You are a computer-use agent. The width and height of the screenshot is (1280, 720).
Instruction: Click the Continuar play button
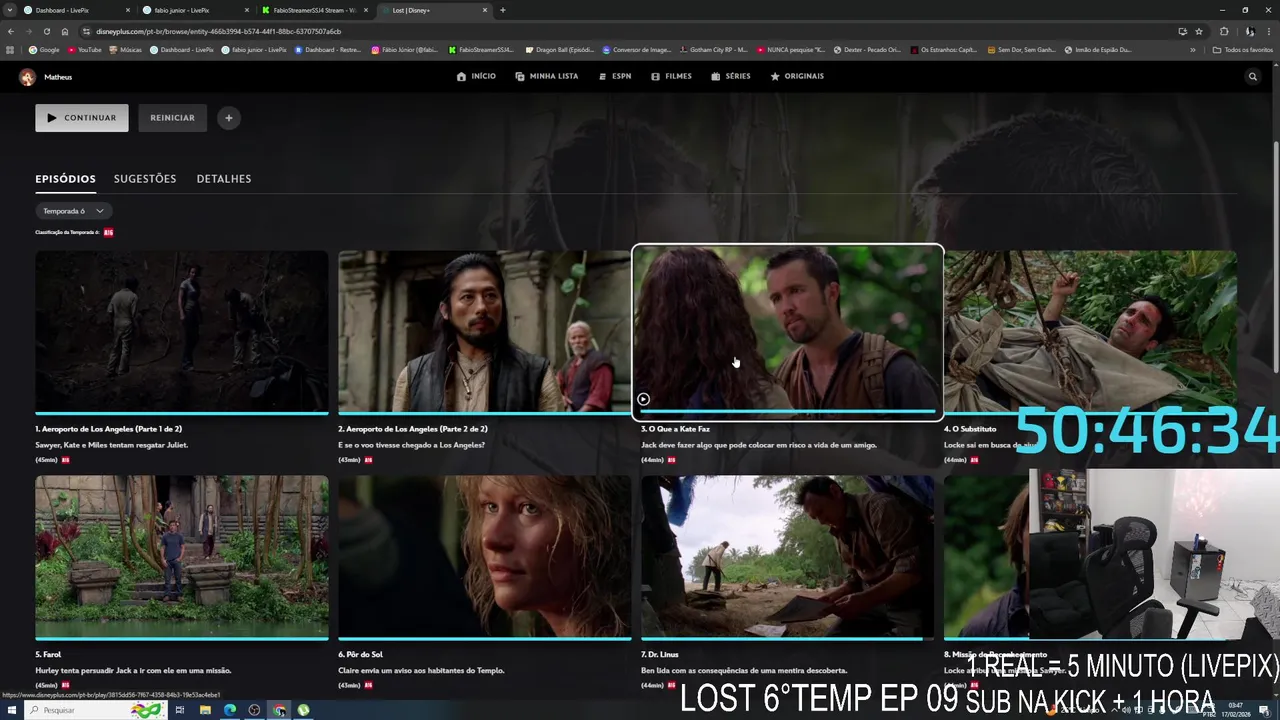point(82,118)
